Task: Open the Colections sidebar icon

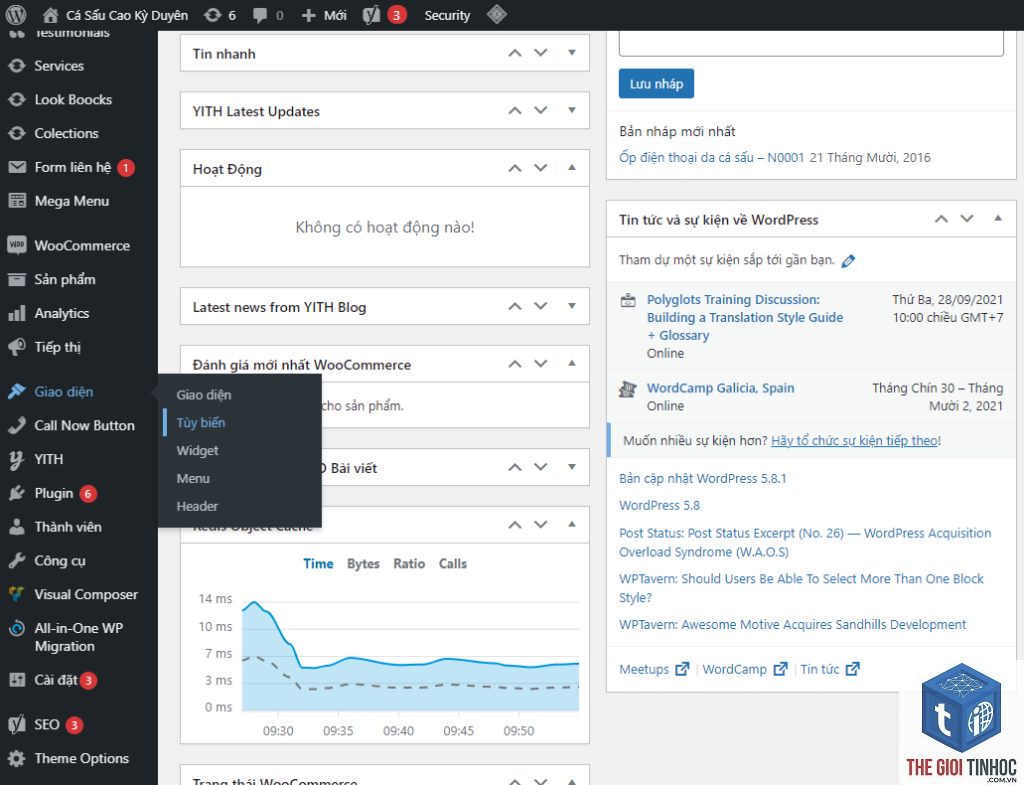Action: pos(17,133)
